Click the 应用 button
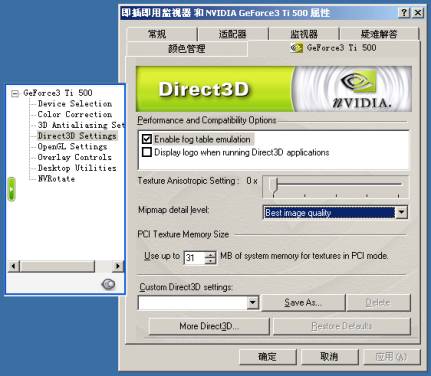 [x=391, y=357]
